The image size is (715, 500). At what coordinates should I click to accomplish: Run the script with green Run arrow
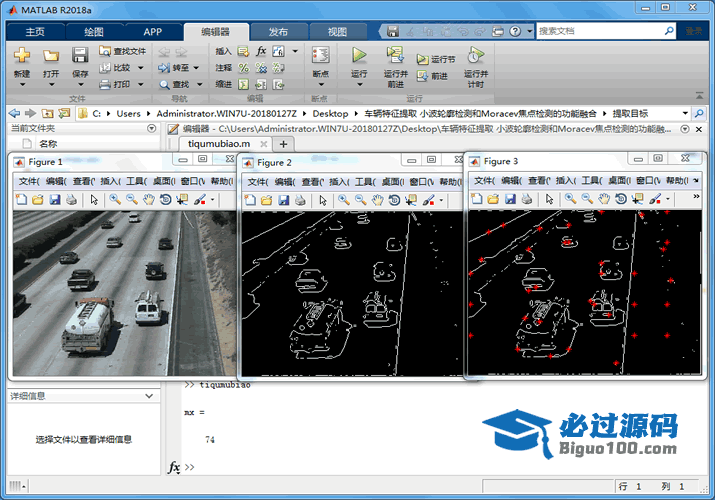359,55
